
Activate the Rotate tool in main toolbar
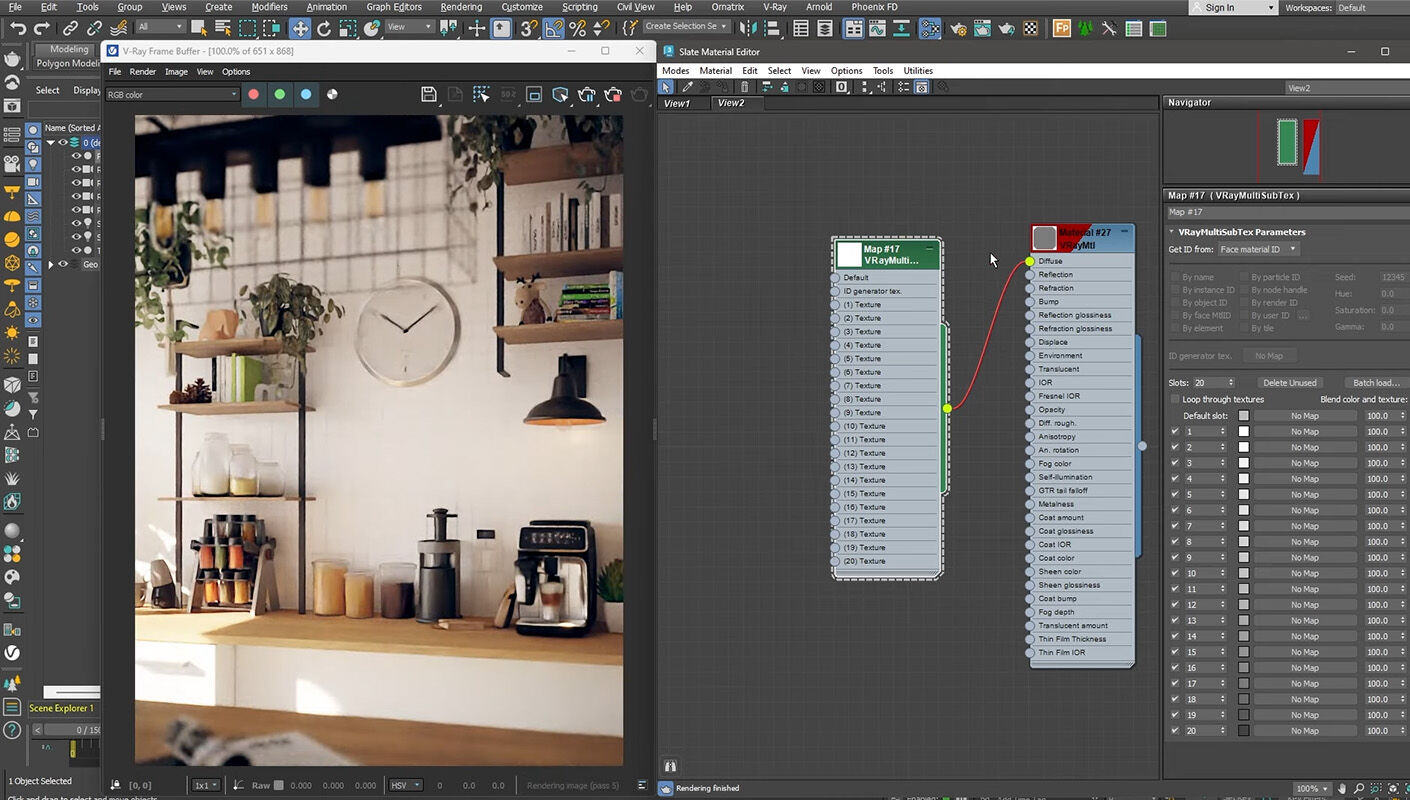point(324,28)
